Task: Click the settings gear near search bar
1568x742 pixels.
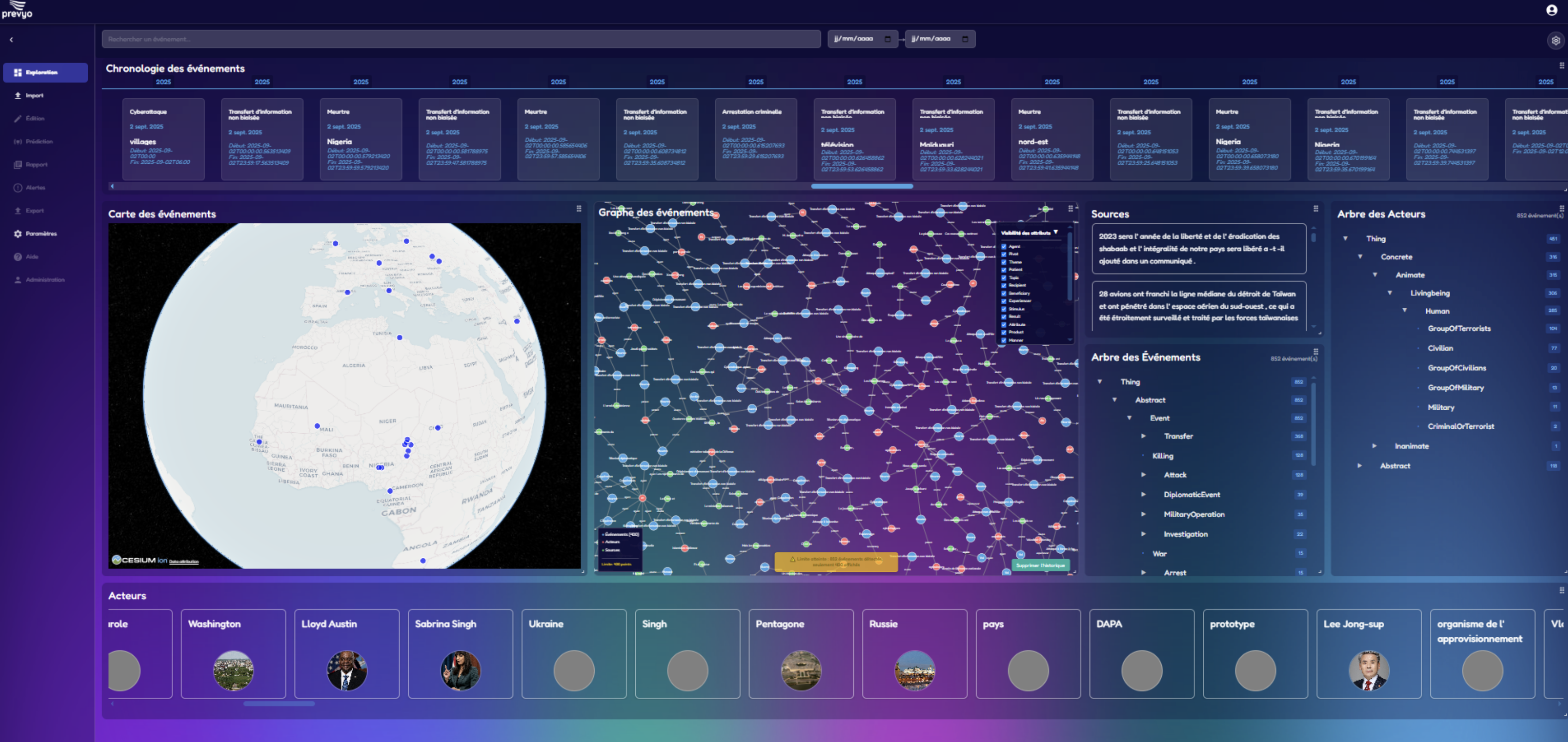Action: (x=1555, y=40)
